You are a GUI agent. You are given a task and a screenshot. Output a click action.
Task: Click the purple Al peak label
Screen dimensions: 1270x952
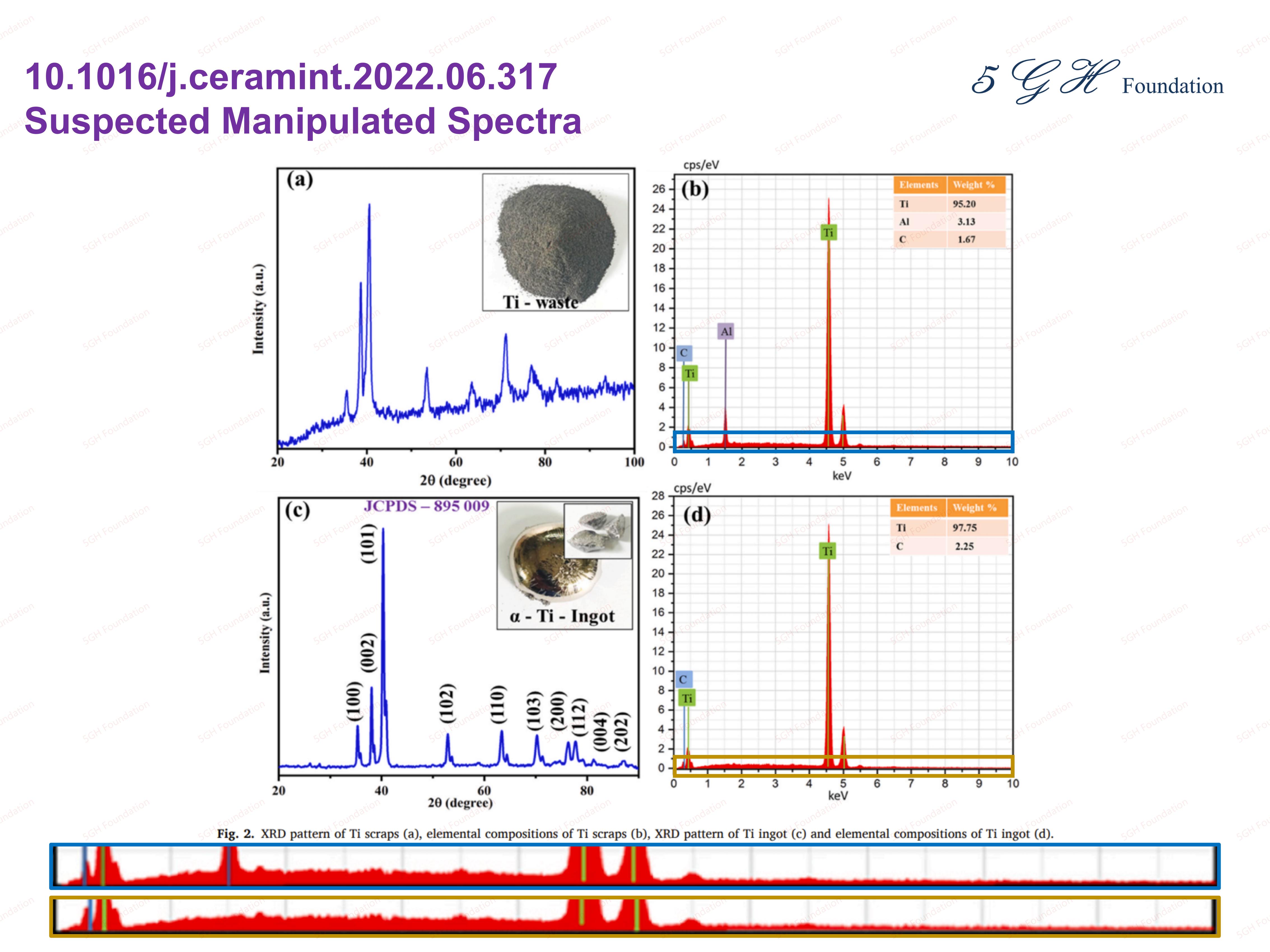coord(726,331)
